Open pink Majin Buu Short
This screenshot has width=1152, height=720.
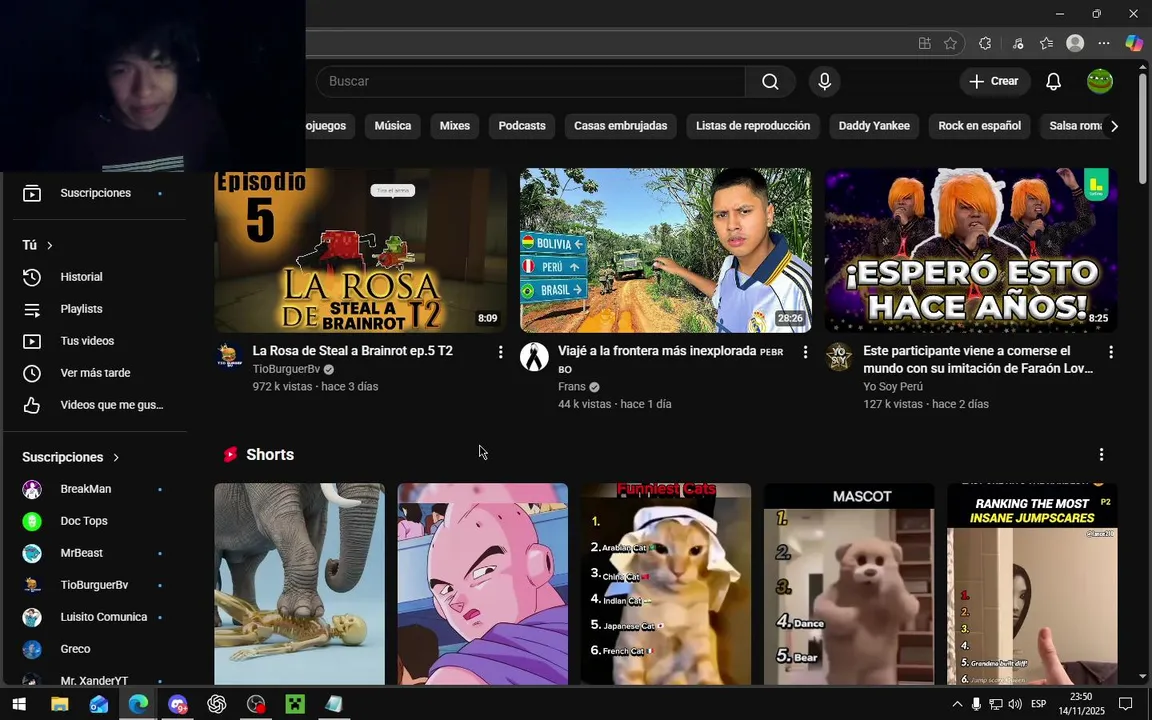click(483, 584)
